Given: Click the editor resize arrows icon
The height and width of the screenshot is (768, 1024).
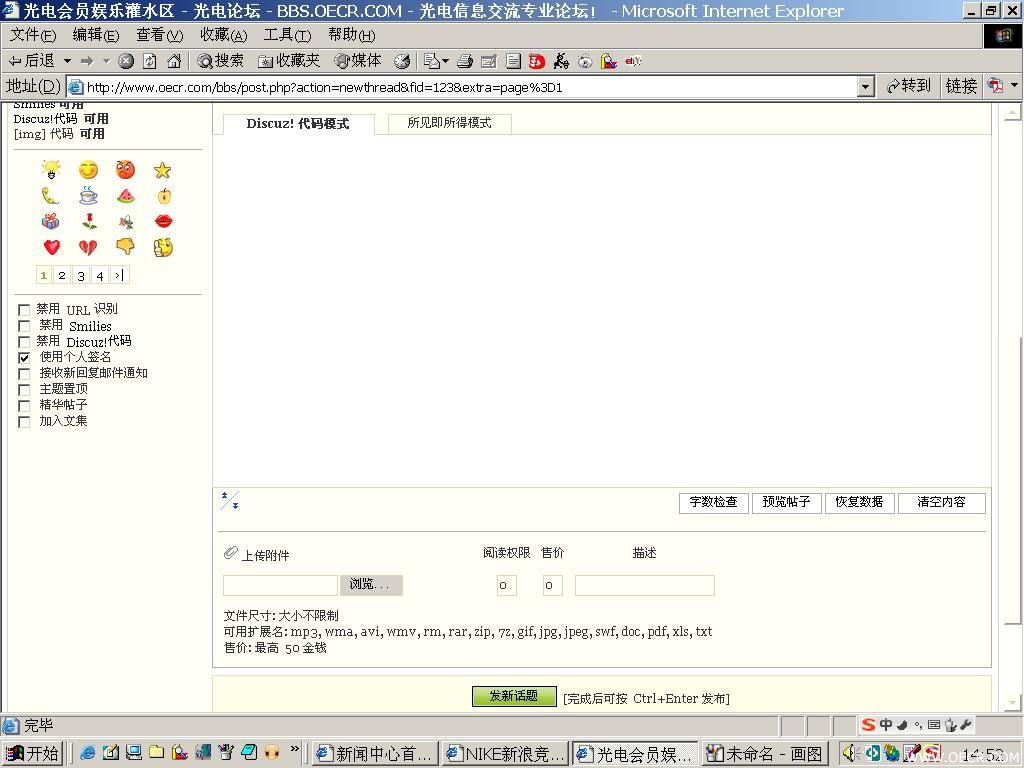Looking at the screenshot, I should [230, 500].
